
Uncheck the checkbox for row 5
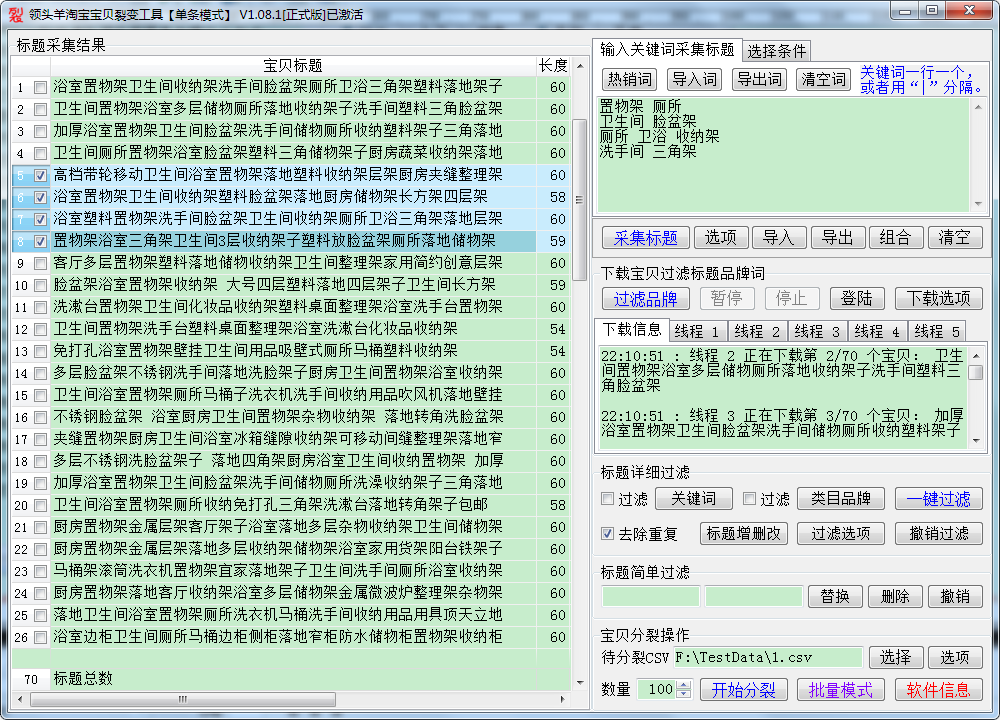[x=40, y=175]
